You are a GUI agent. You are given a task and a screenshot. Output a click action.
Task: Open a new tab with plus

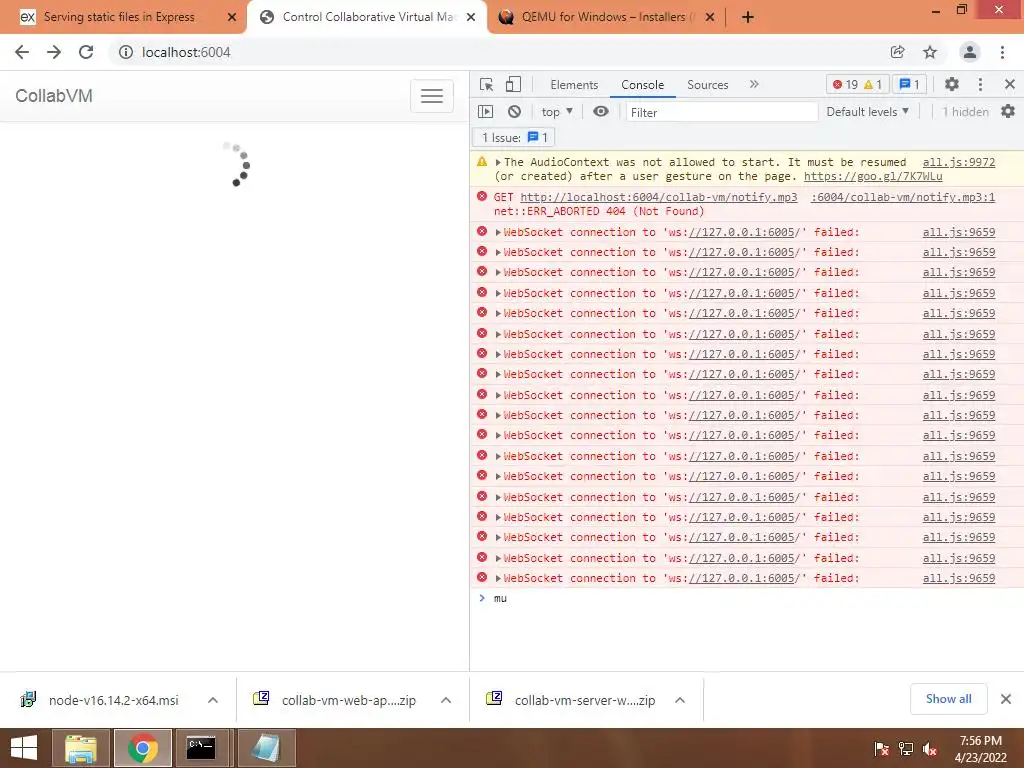[x=748, y=18]
